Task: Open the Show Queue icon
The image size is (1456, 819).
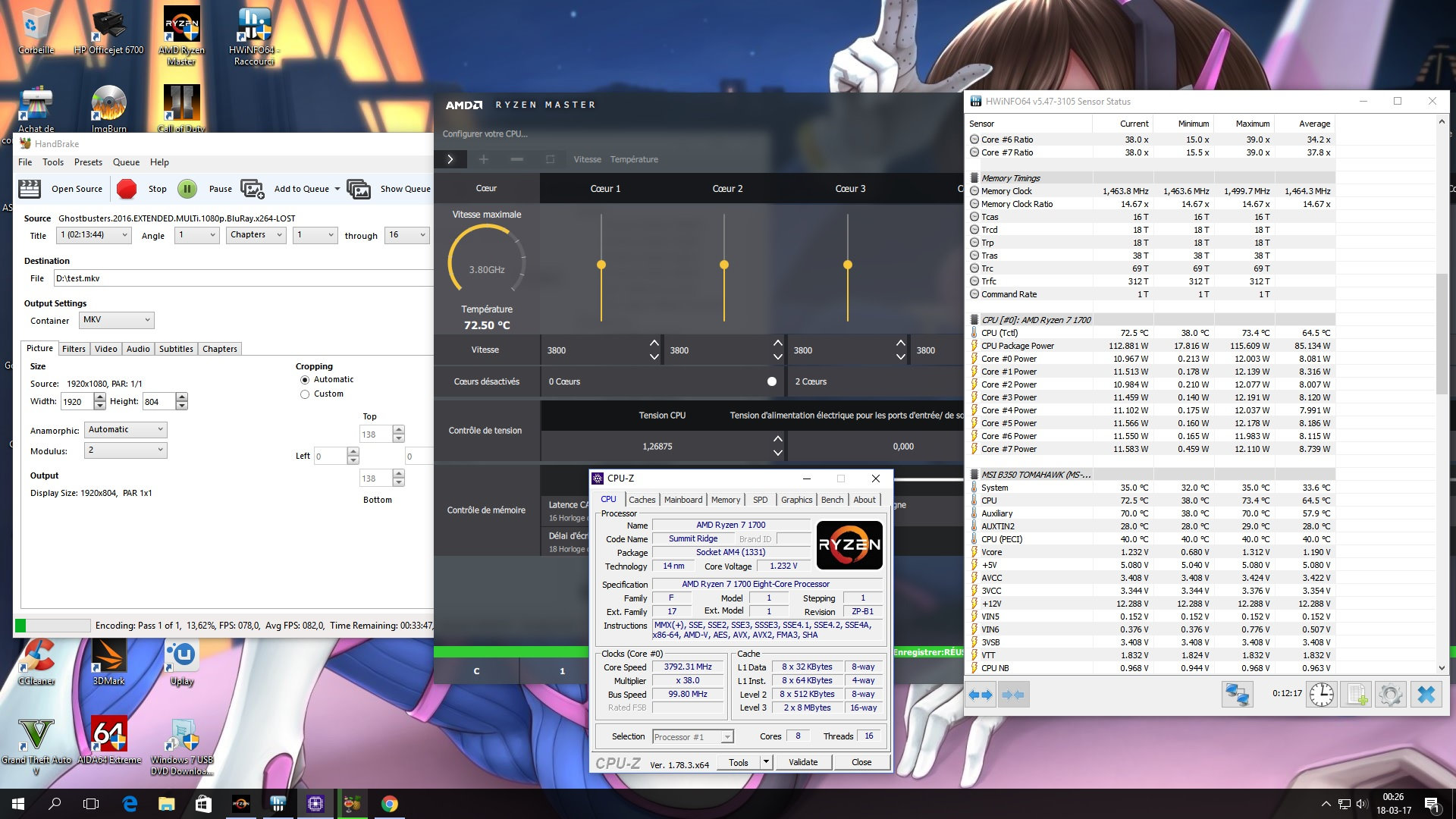Action: [359, 189]
